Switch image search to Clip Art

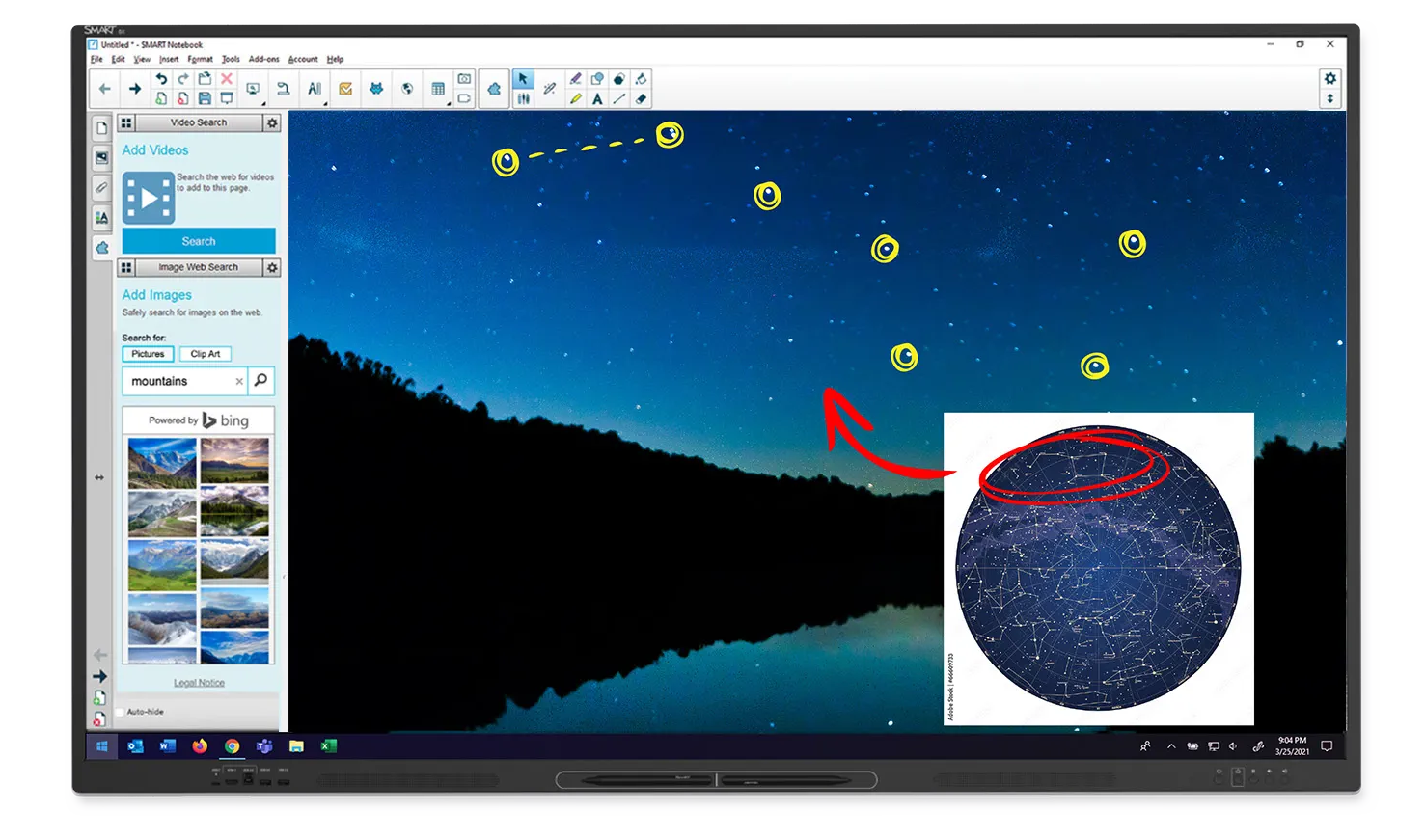205,354
